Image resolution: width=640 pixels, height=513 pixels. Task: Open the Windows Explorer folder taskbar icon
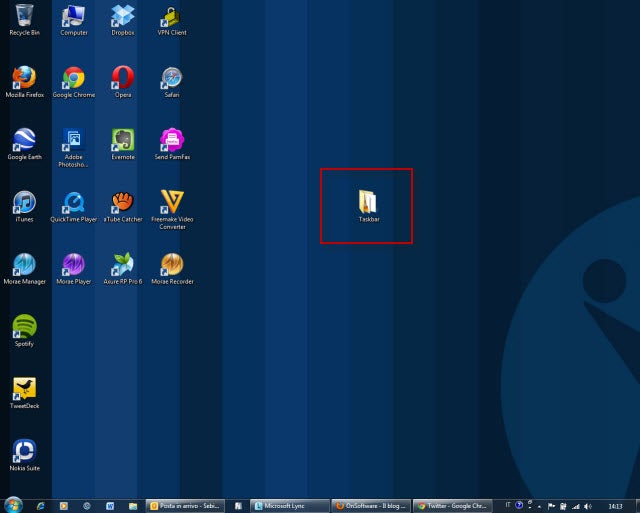click(133, 506)
